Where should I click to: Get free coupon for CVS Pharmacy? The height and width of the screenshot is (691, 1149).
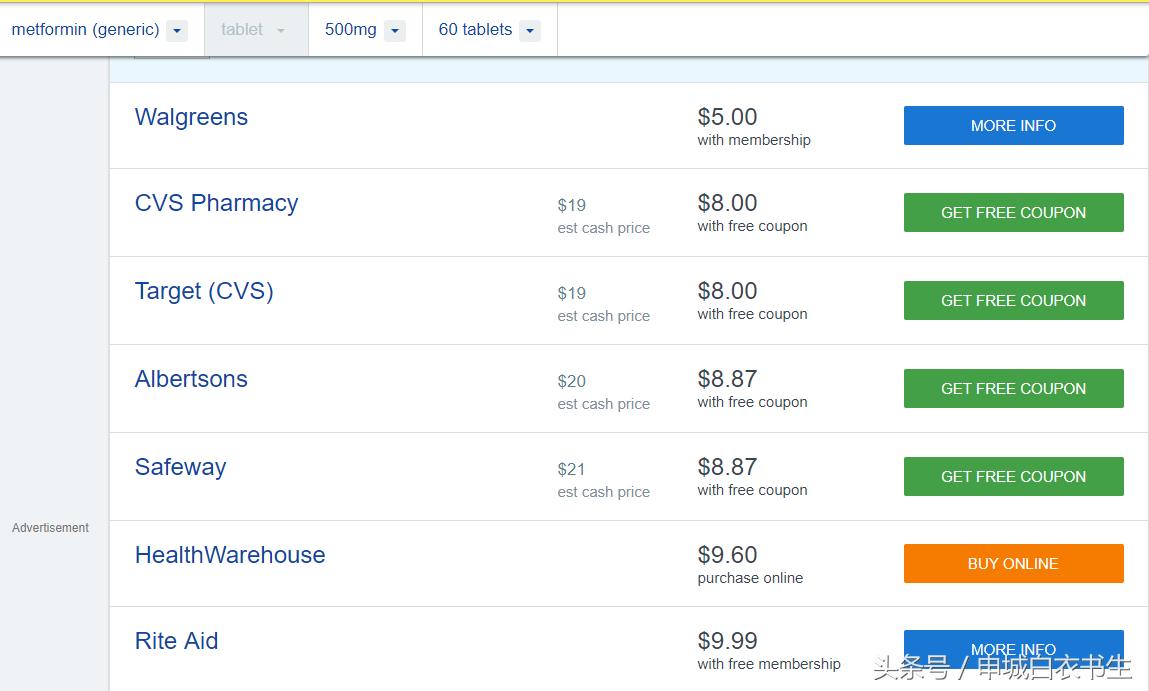[x=1013, y=213]
